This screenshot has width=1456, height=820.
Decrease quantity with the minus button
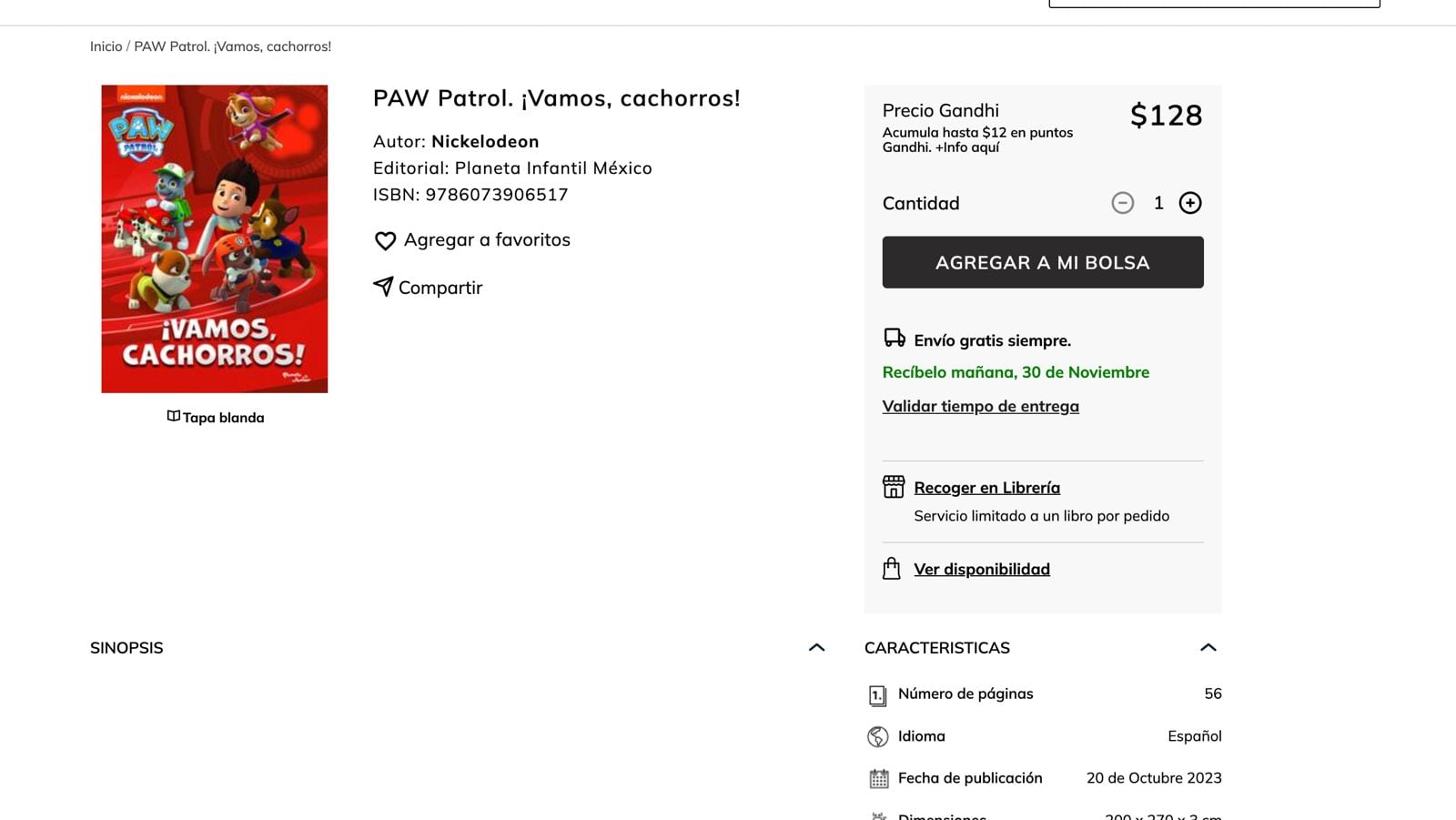[1122, 203]
